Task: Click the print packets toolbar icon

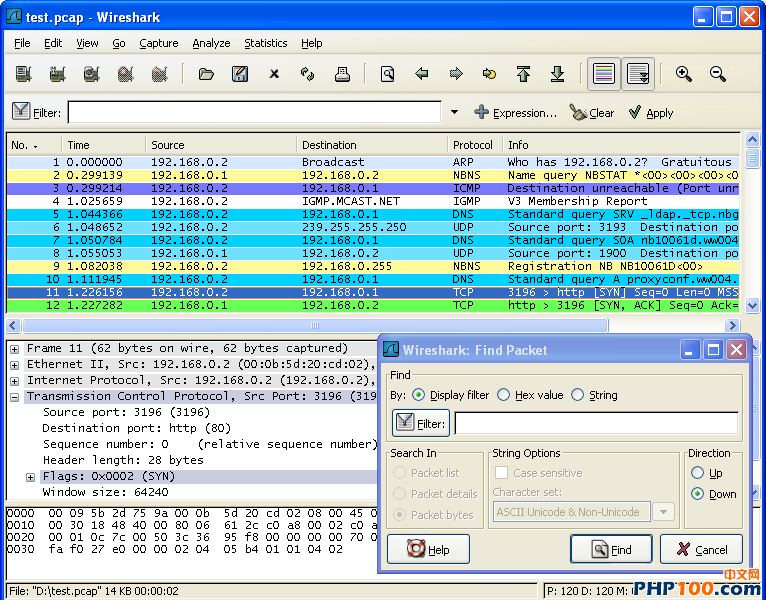Action: coord(342,74)
